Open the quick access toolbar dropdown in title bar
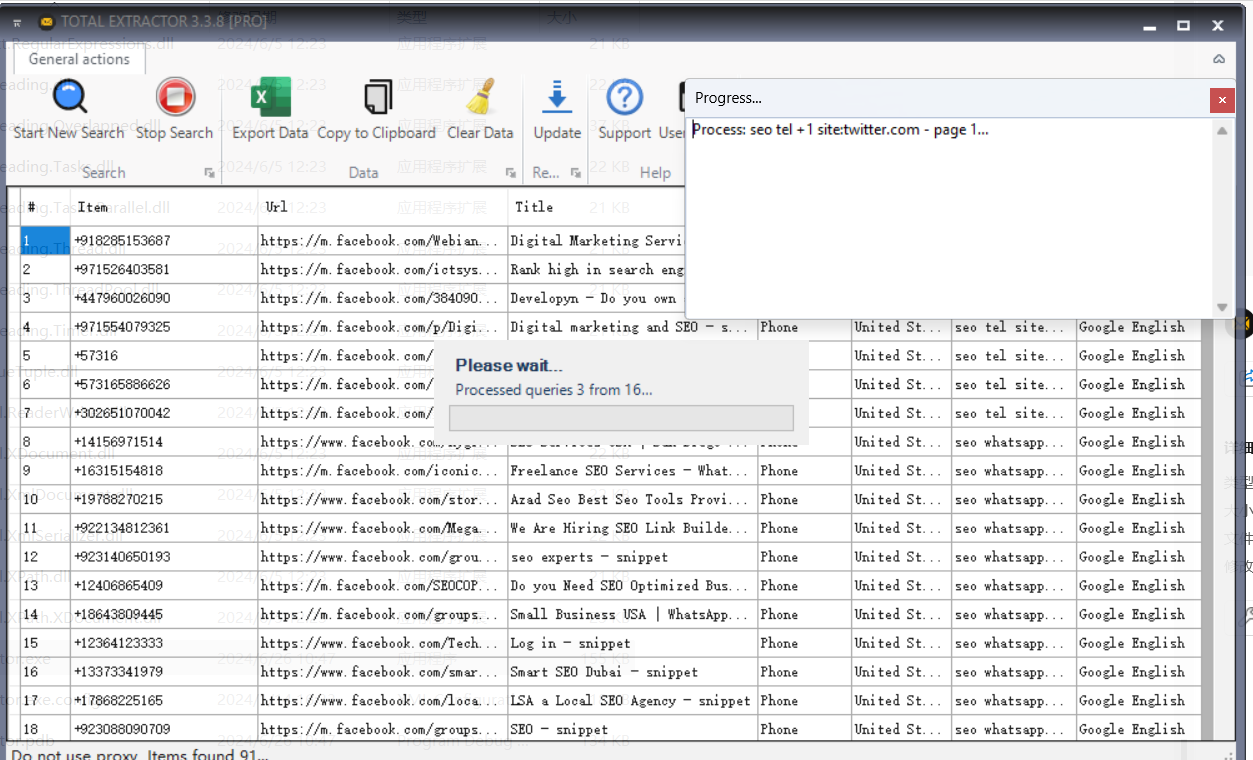This screenshot has width=1253, height=760. coord(18,23)
